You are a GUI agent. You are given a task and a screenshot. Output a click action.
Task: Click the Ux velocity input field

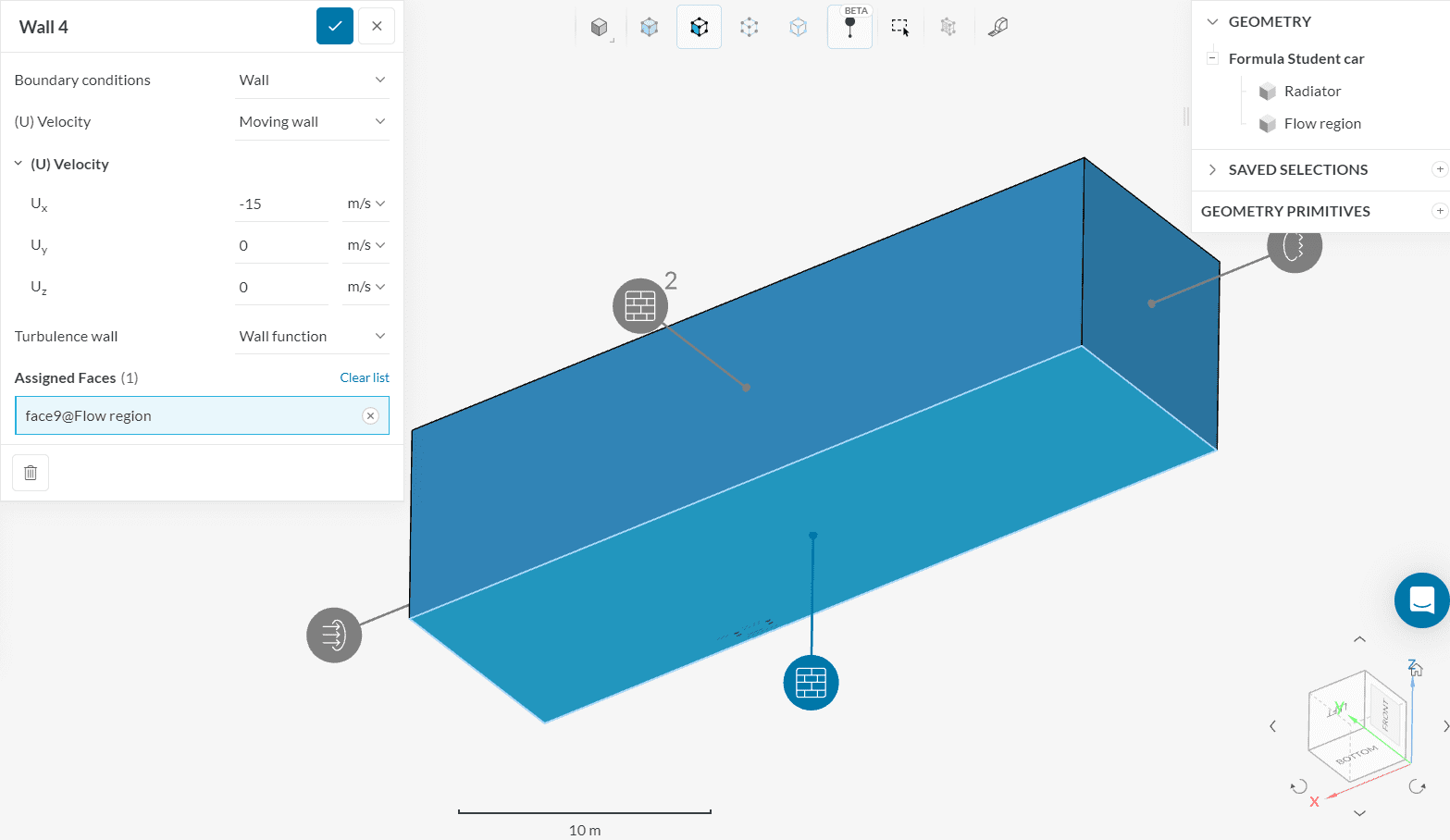pyautogui.click(x=281, y=204)
